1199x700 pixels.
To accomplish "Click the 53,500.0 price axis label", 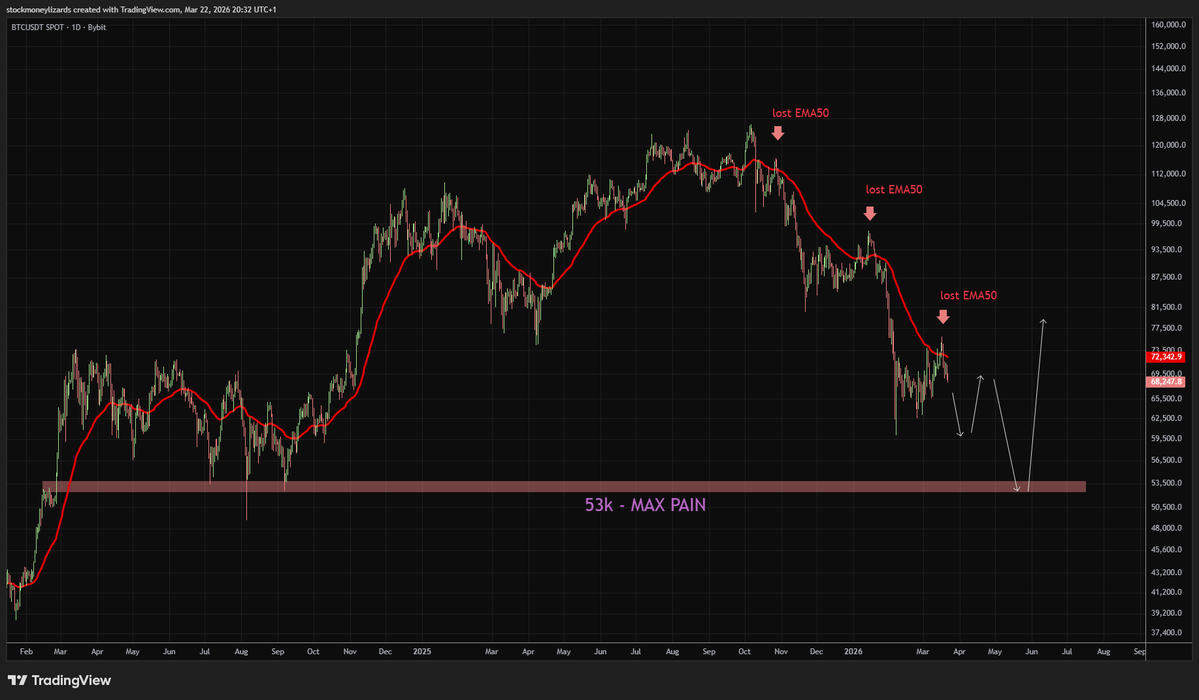I will coord(1168,483).
